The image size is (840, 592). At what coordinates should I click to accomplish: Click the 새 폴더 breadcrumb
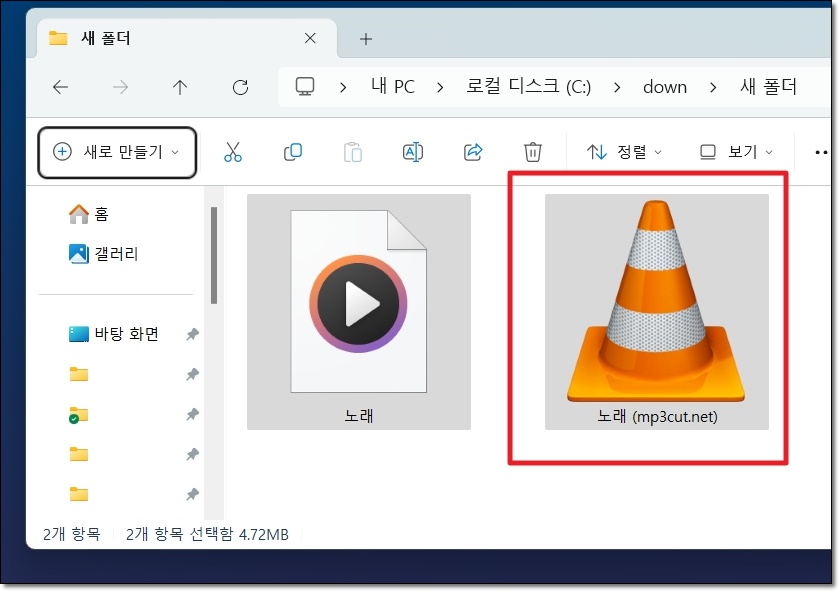coord(768,86)
